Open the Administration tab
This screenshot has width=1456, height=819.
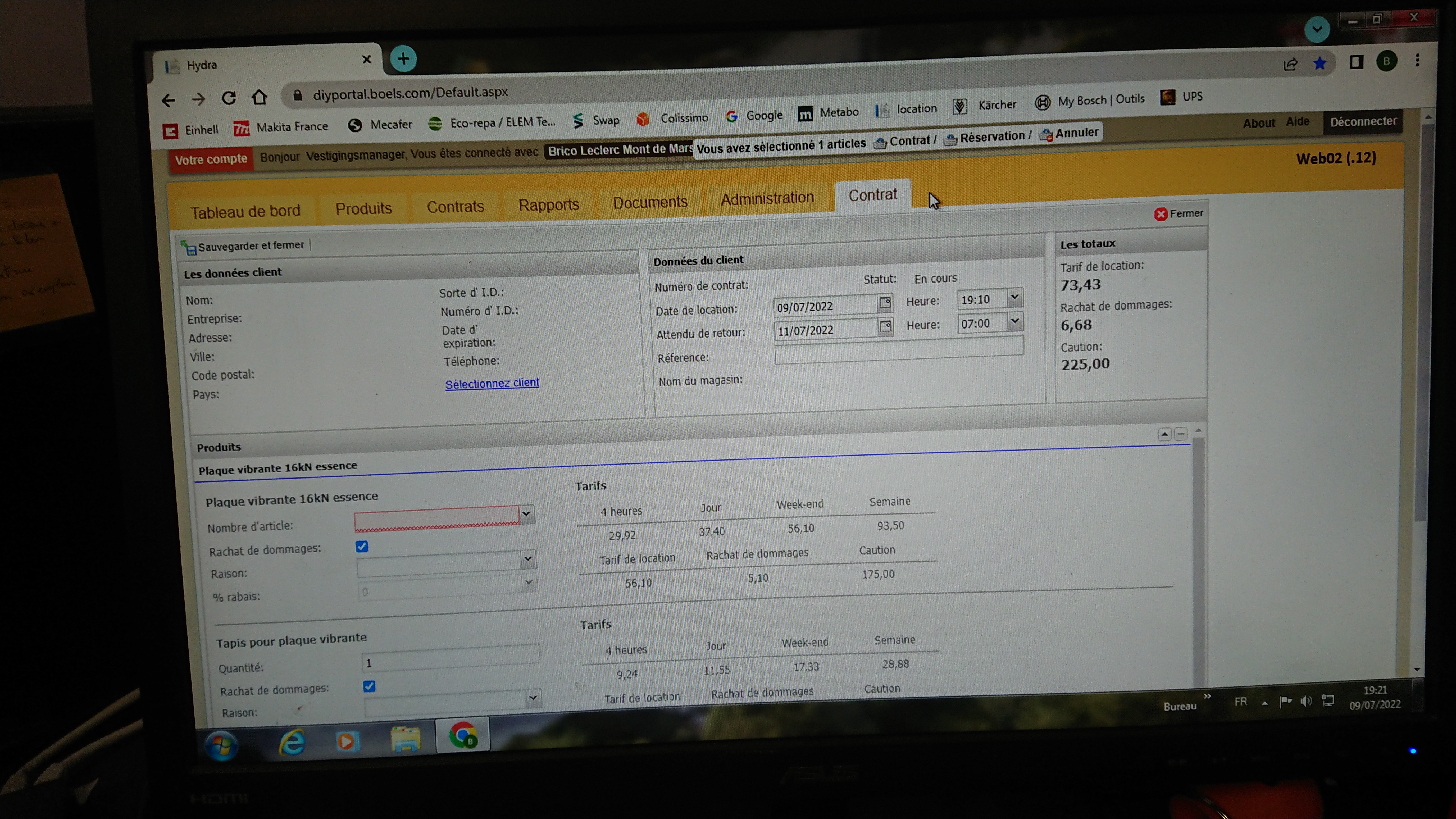(x=766, y=198)
